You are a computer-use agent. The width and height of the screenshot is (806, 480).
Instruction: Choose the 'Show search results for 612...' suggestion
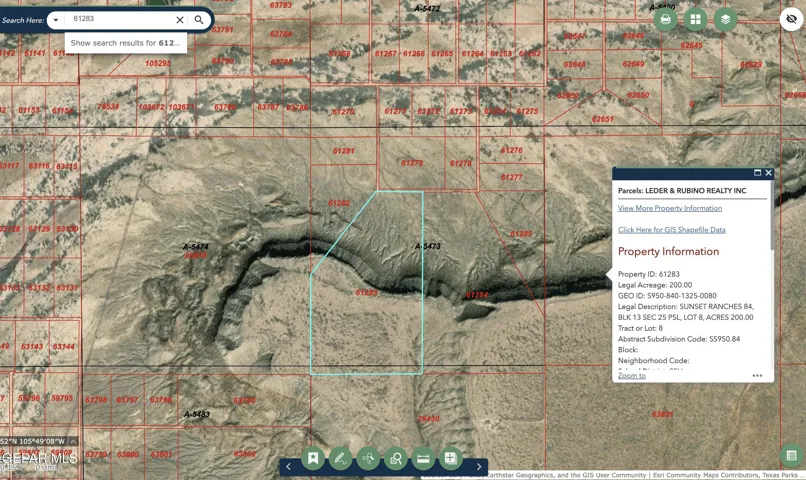click(x=125, y=43)
